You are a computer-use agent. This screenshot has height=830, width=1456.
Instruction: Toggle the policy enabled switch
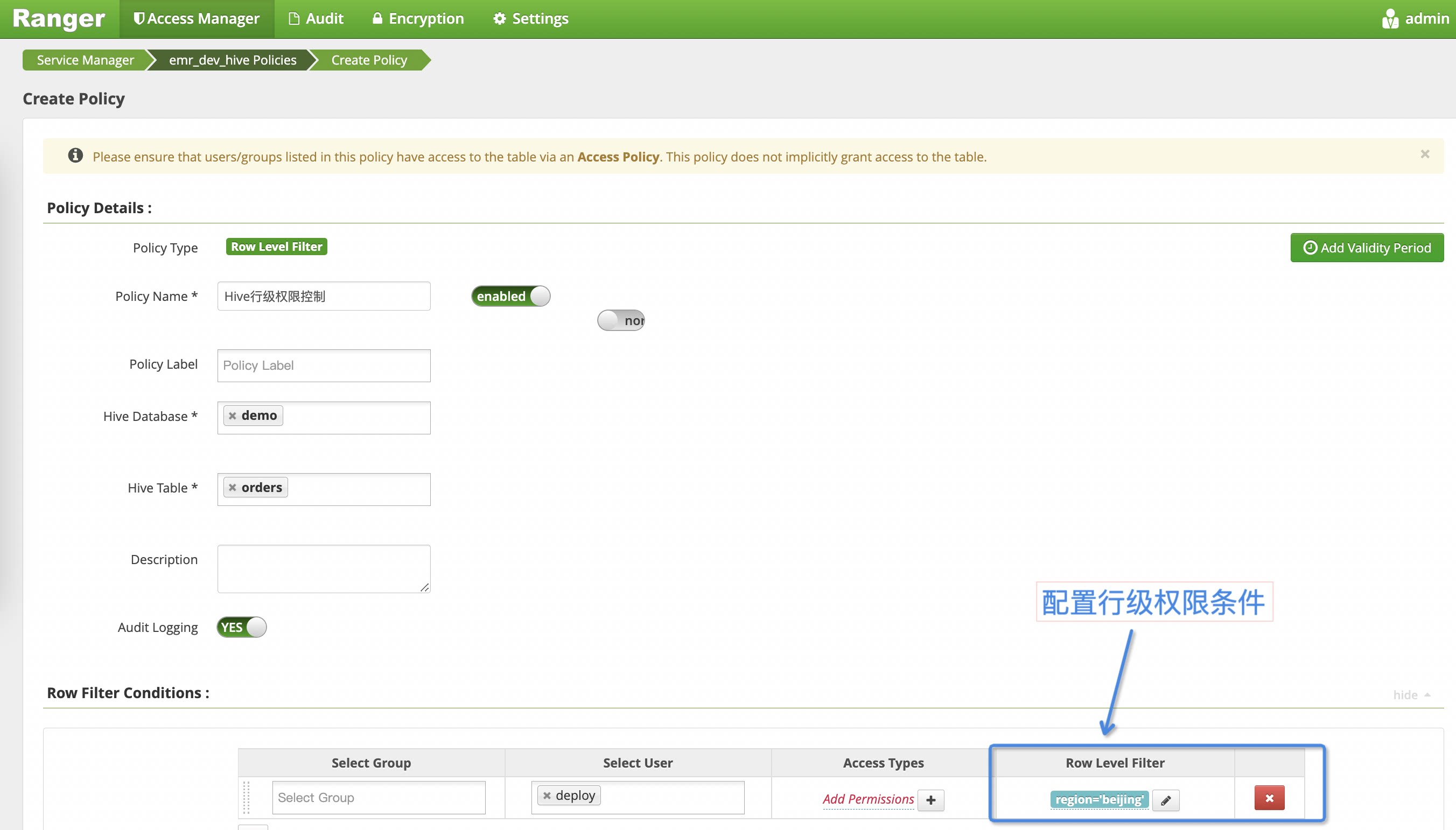click(510, 296)
